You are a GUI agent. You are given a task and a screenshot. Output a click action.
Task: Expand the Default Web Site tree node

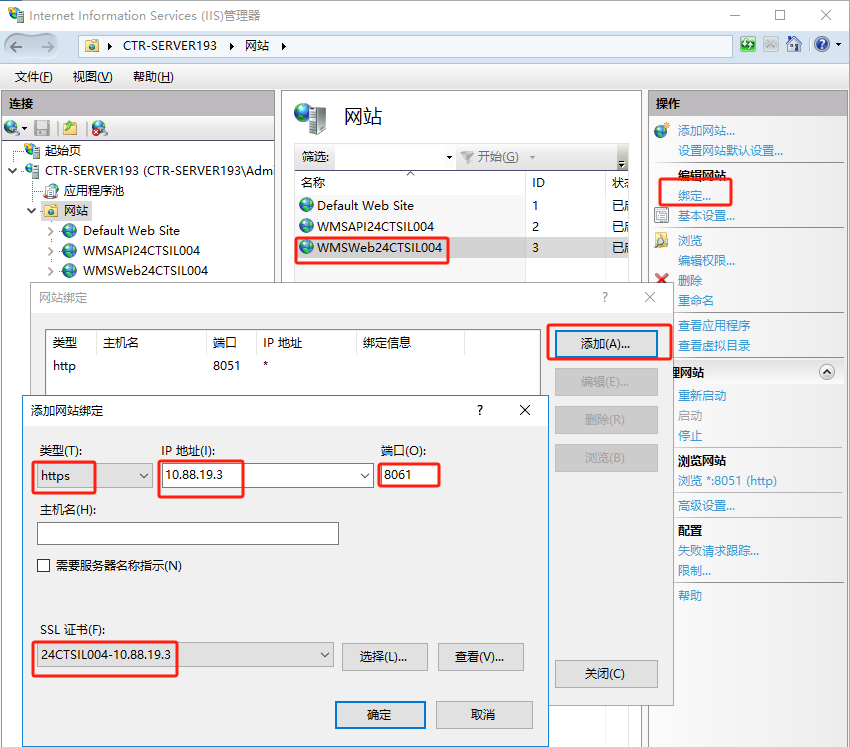pyautogui.click(x=51, y=231)
